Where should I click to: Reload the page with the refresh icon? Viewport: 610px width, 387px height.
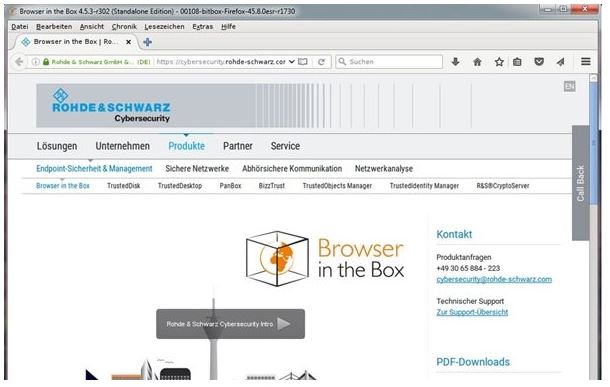click(x=321, y=62)
